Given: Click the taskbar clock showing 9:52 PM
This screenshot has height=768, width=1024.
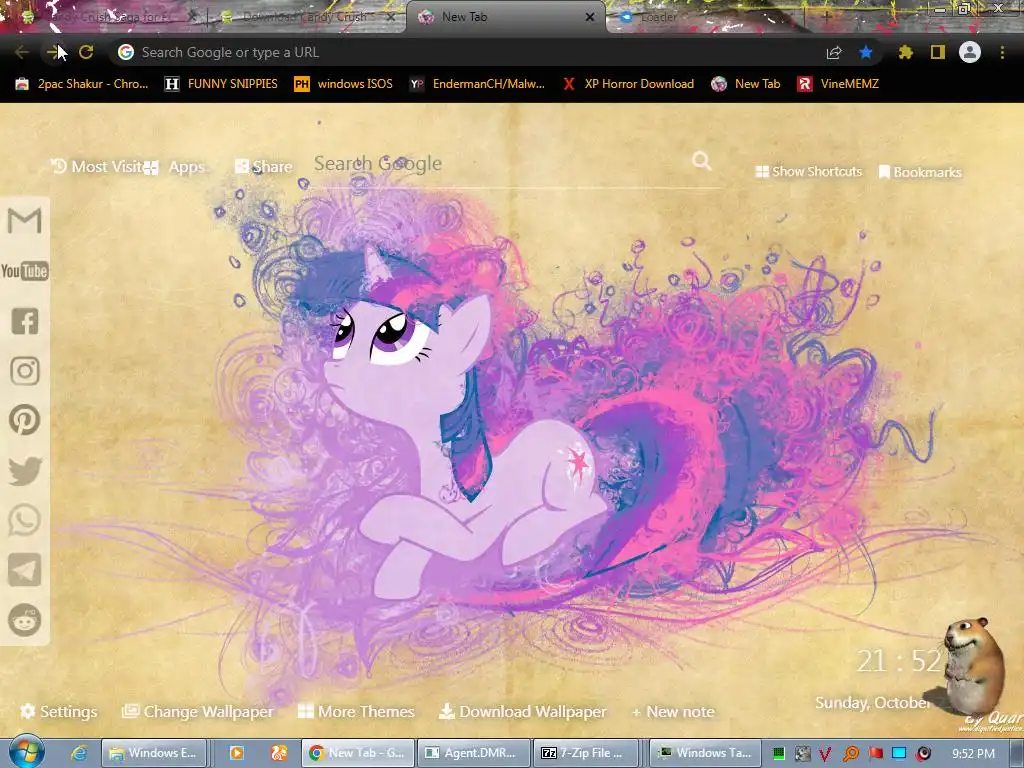Looking at the screenshot, I should 973,754.
